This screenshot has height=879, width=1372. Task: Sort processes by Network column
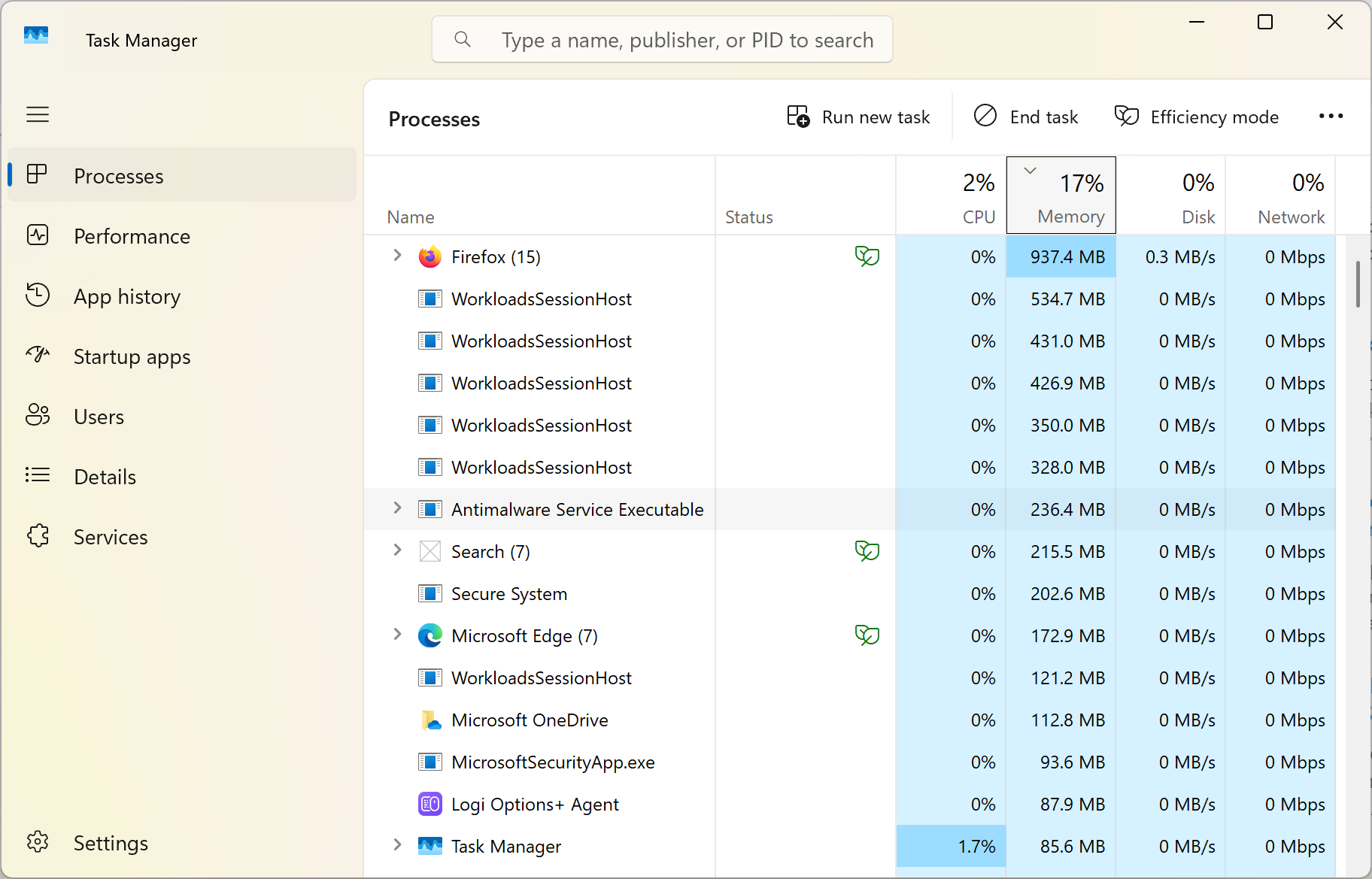click(1281, 196)
